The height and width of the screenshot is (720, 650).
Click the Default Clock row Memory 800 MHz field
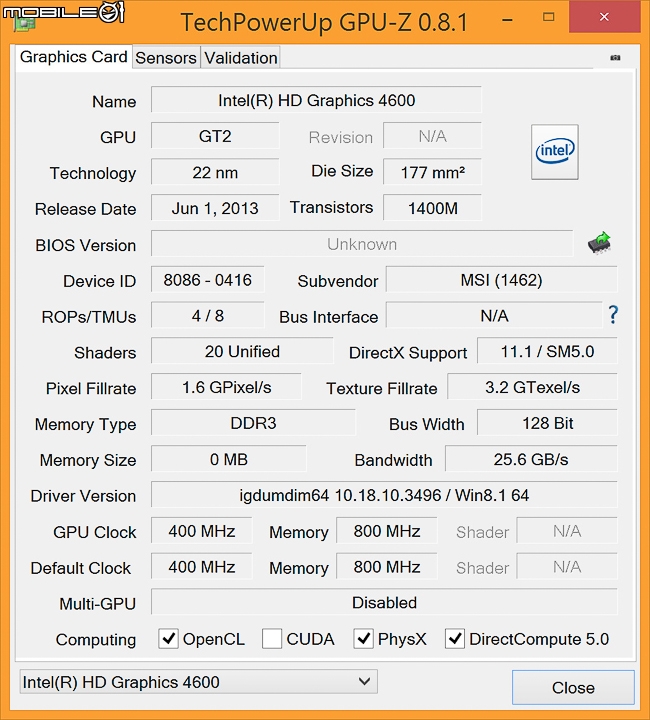click(387, 567)
